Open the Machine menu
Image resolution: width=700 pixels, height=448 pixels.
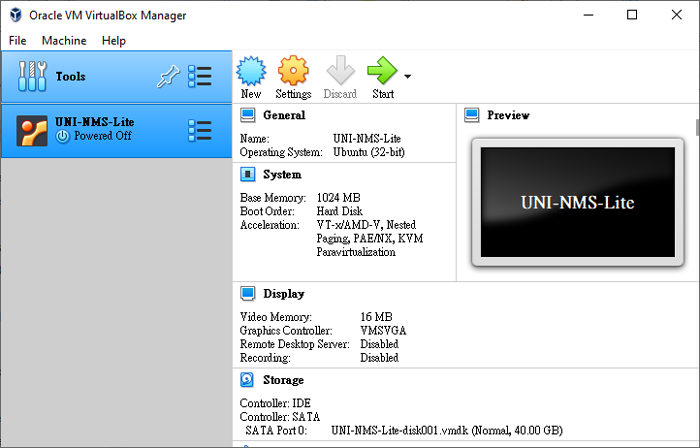pyautogui.click(x=64, y=41)
